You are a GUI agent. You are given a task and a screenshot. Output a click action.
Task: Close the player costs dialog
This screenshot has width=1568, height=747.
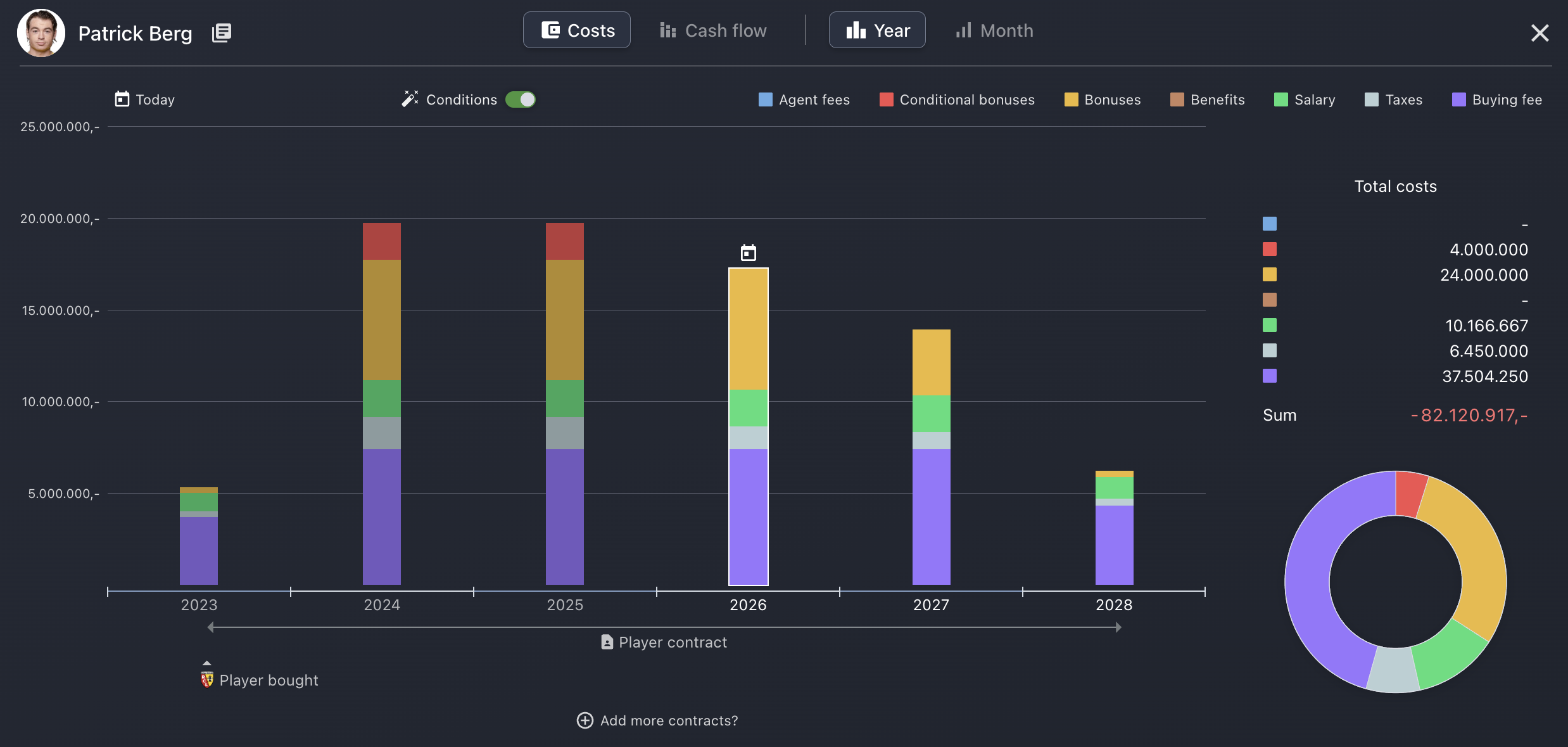tap(1540, 33)
